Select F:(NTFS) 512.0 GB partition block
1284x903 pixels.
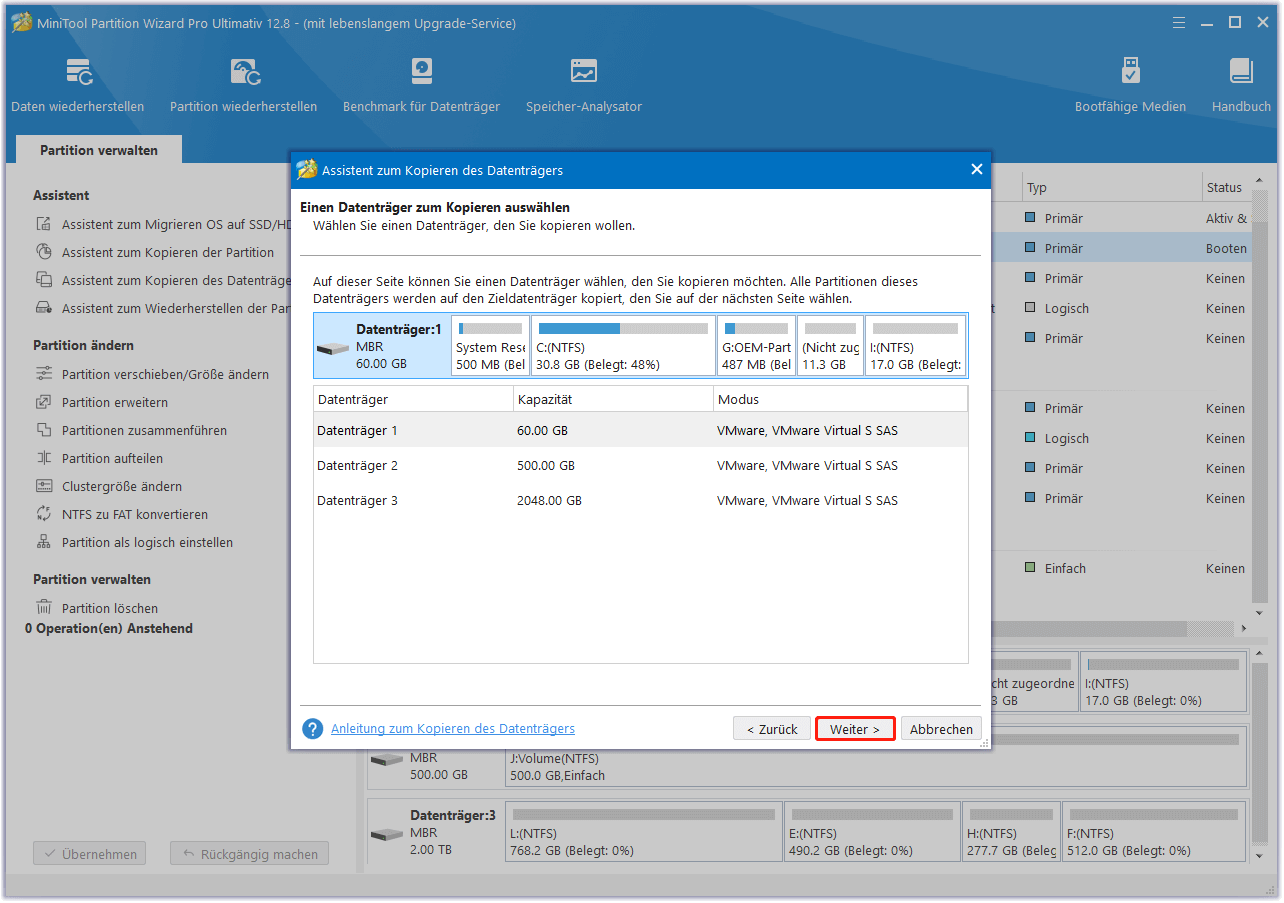click(1154, 831)
